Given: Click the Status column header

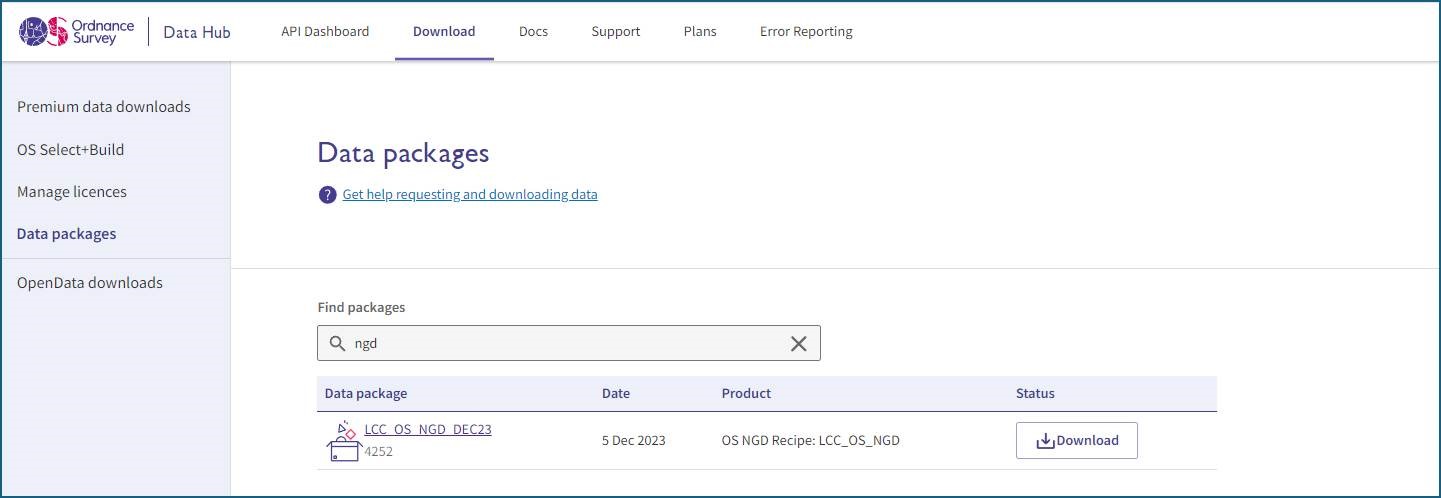Looking at the screenshot, I should [1035, 393].
